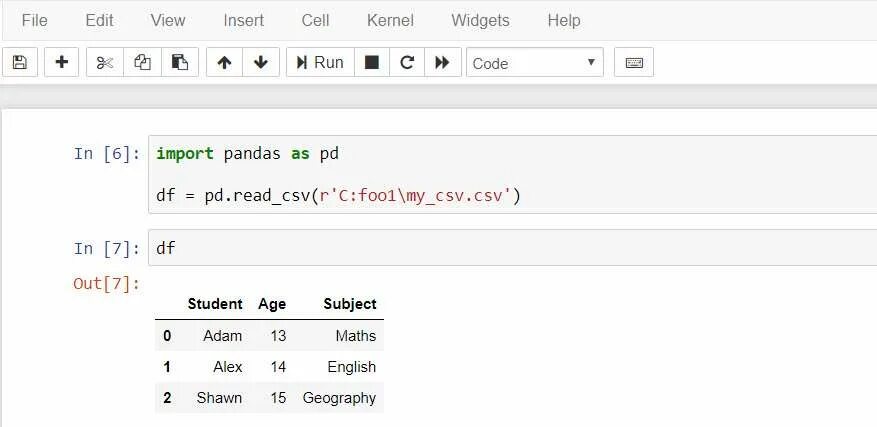Open the Code cell type dropdown

coord(534,63)
